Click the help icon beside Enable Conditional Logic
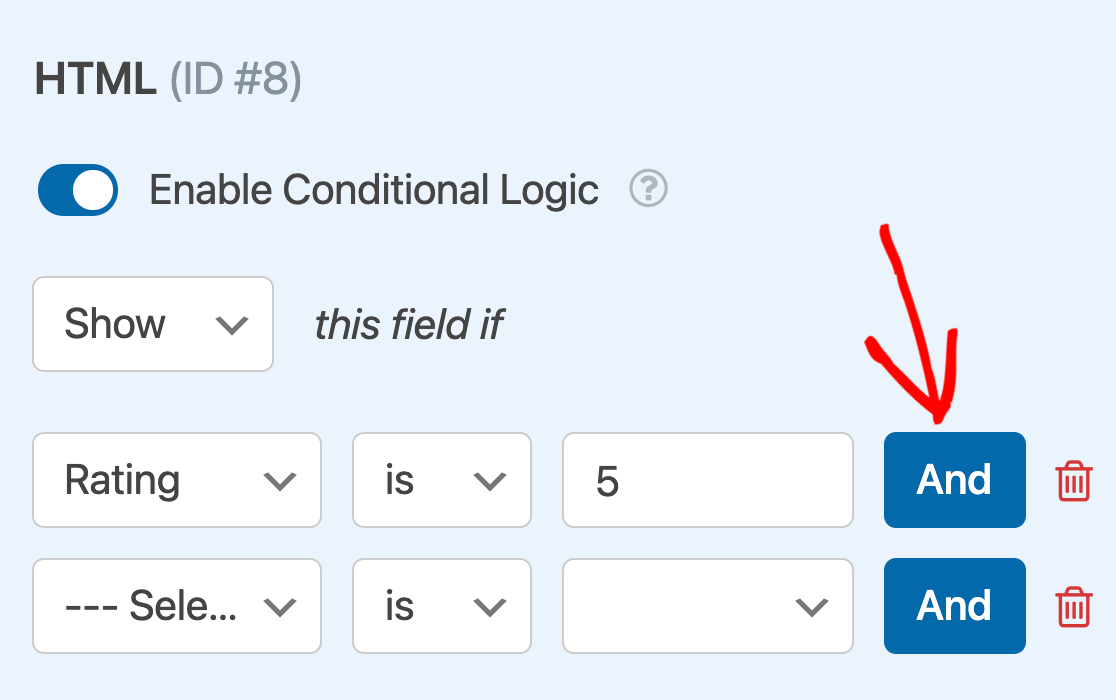 pyautogui.click(x=648, y=189)
